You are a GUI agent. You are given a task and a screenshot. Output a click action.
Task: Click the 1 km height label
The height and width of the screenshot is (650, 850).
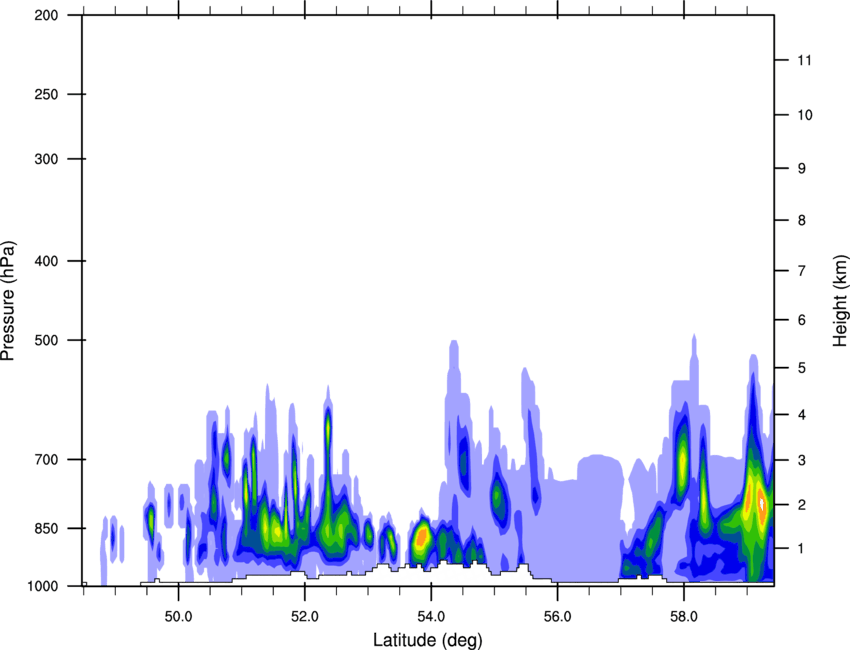[x=802, y=549]
